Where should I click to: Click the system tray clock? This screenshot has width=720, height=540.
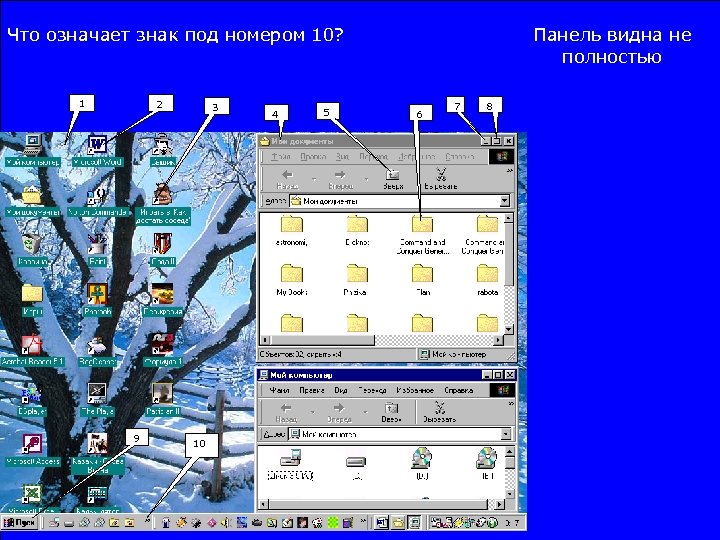512,523
